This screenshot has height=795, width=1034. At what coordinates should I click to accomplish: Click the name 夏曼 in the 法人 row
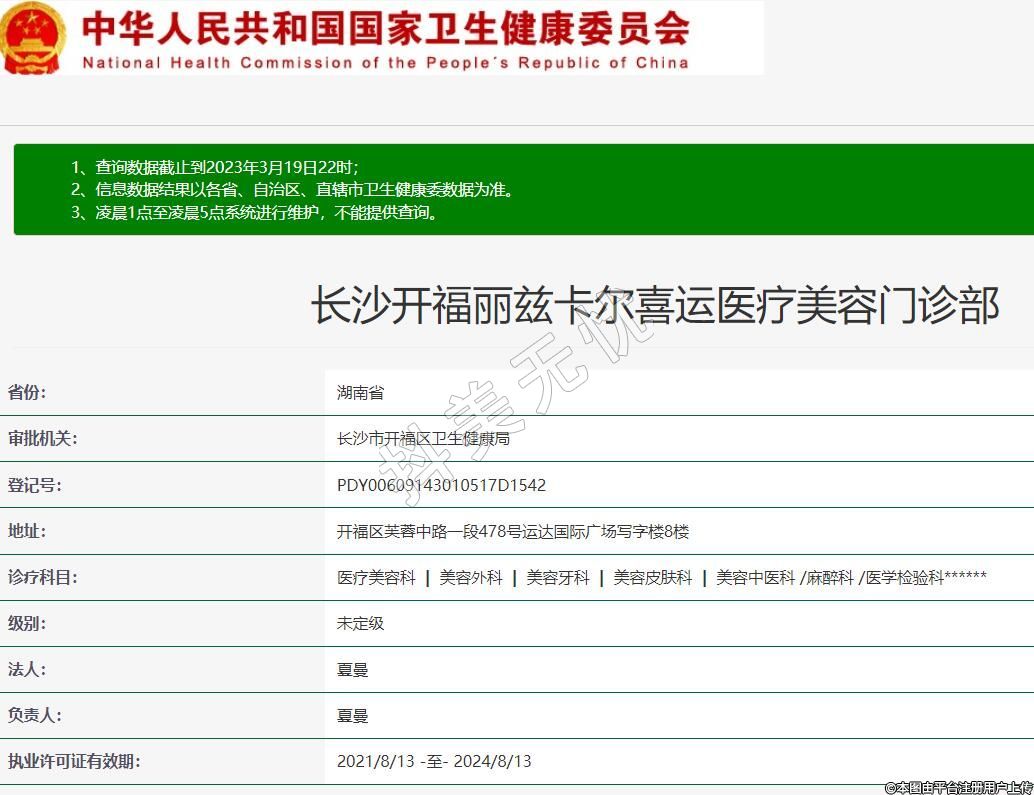(x=352, y=669)
